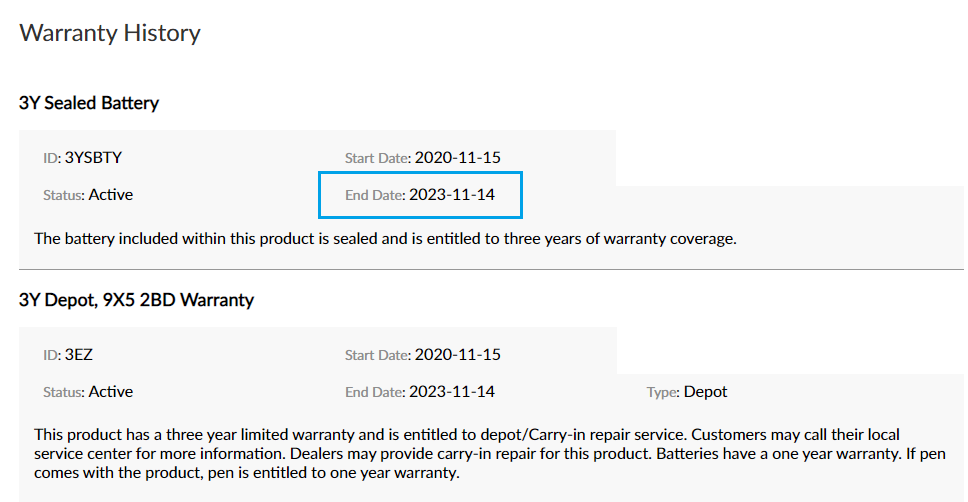Click the sealed battery Start Date 2020-11-15
This screenshot has width=968, height=502.
point(457,158)
